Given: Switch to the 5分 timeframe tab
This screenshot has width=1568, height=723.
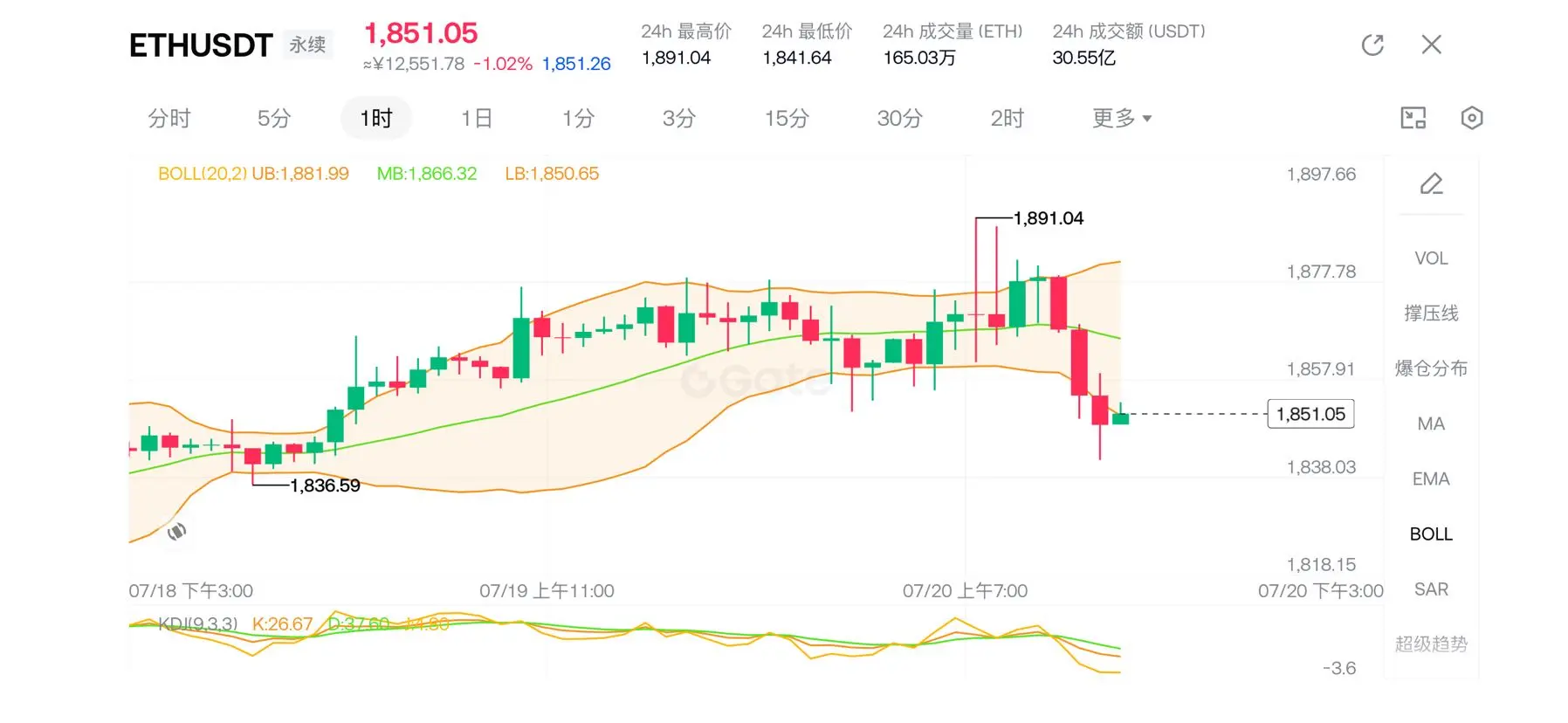Looking at the screenshot, I should [273, 118].
